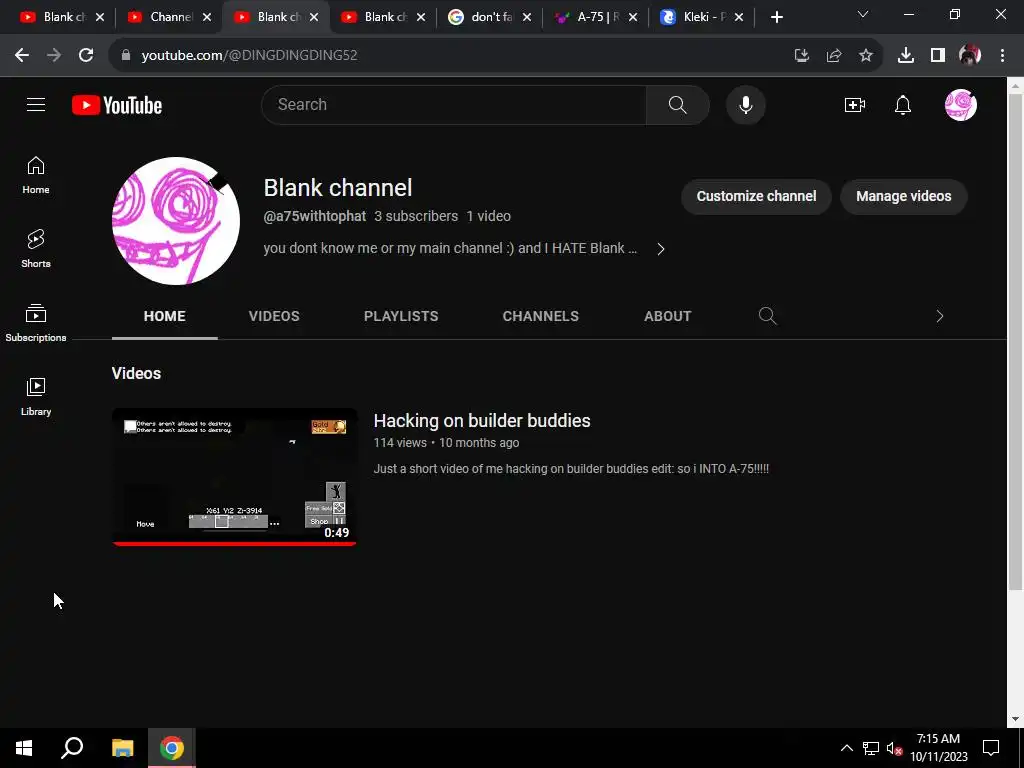Open File Explorer from taskbar

tap(122, 748)
